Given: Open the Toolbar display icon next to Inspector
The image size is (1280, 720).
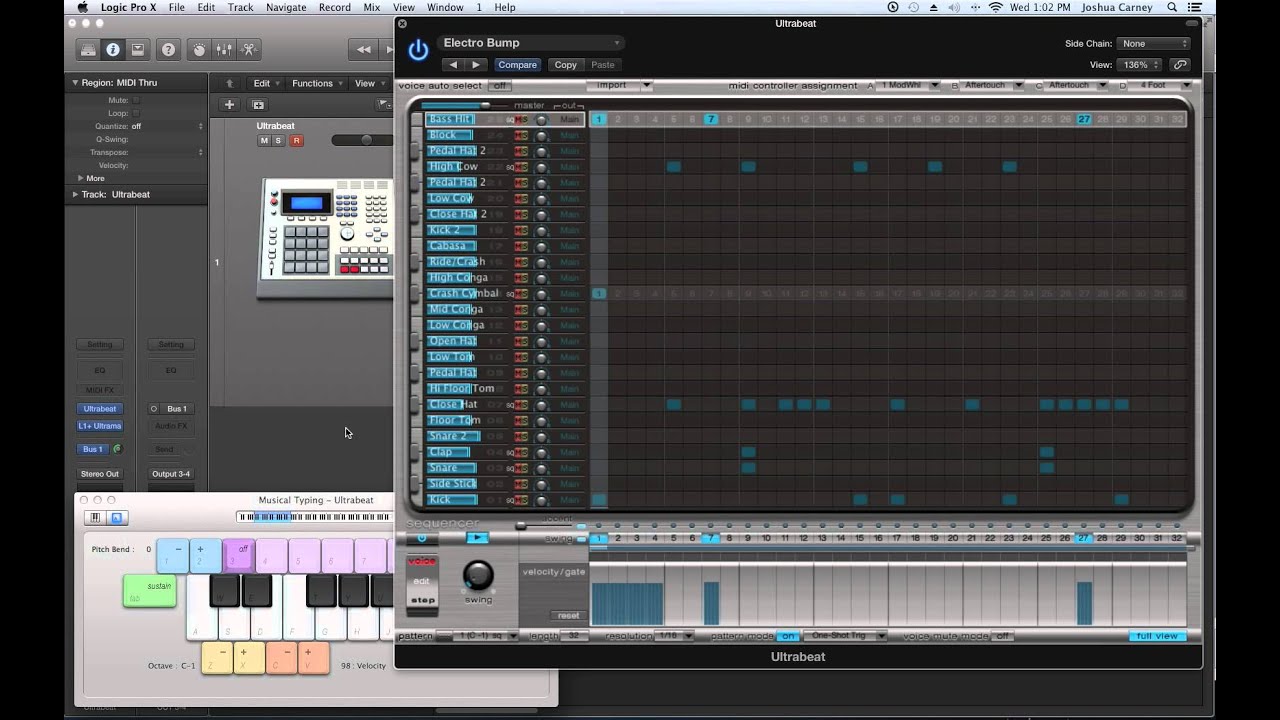Looking at the screenshot, I should click(137, 49).
